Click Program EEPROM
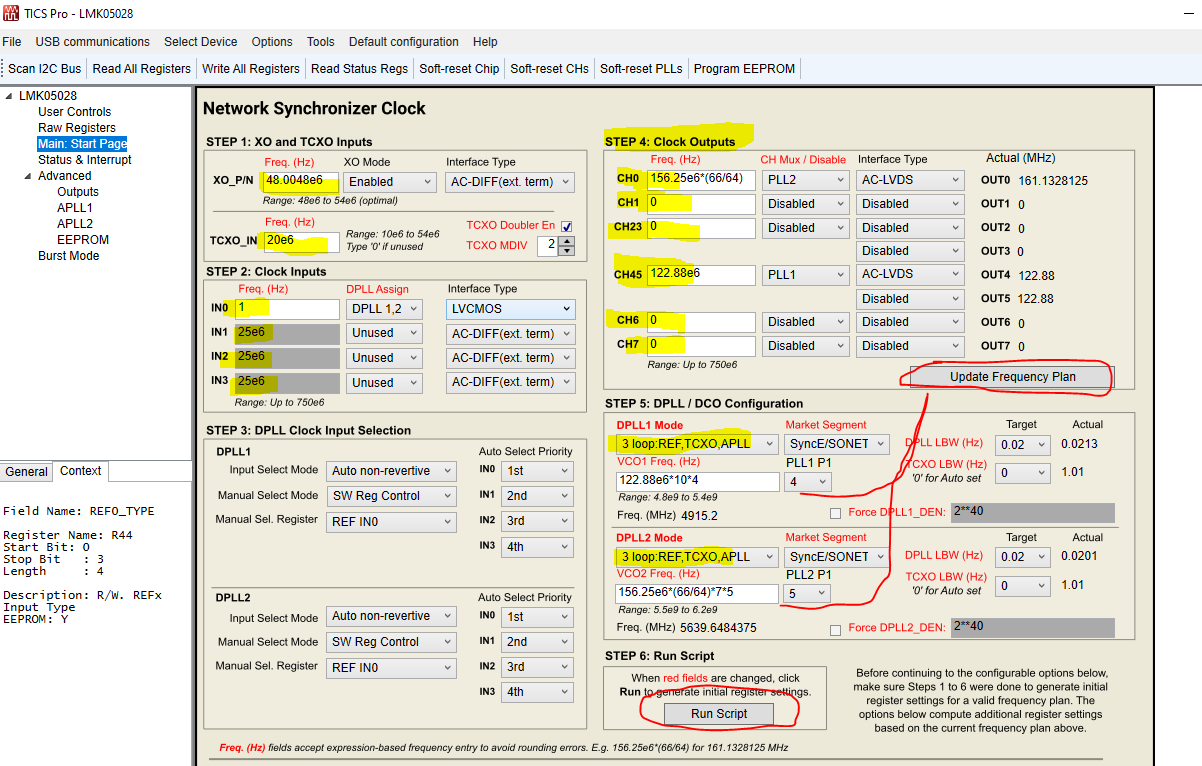 (745, 69)
